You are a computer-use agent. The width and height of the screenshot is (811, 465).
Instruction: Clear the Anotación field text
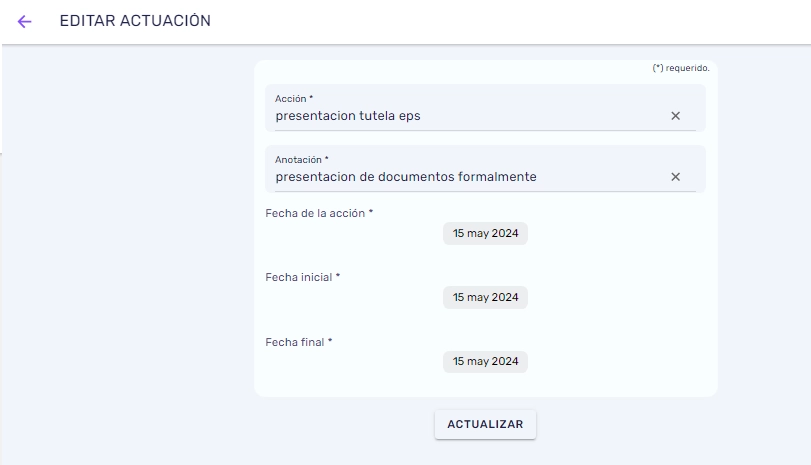675,177
